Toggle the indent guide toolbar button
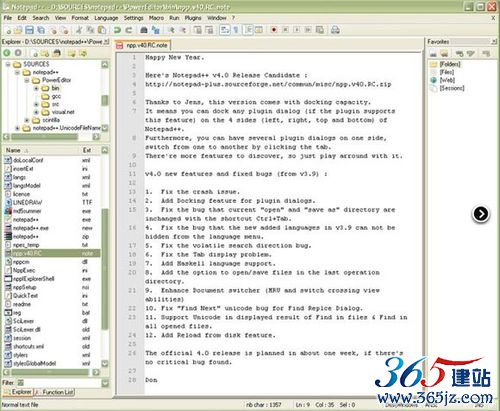This screenshot has height=411, width=500. [x=248, y=30]
